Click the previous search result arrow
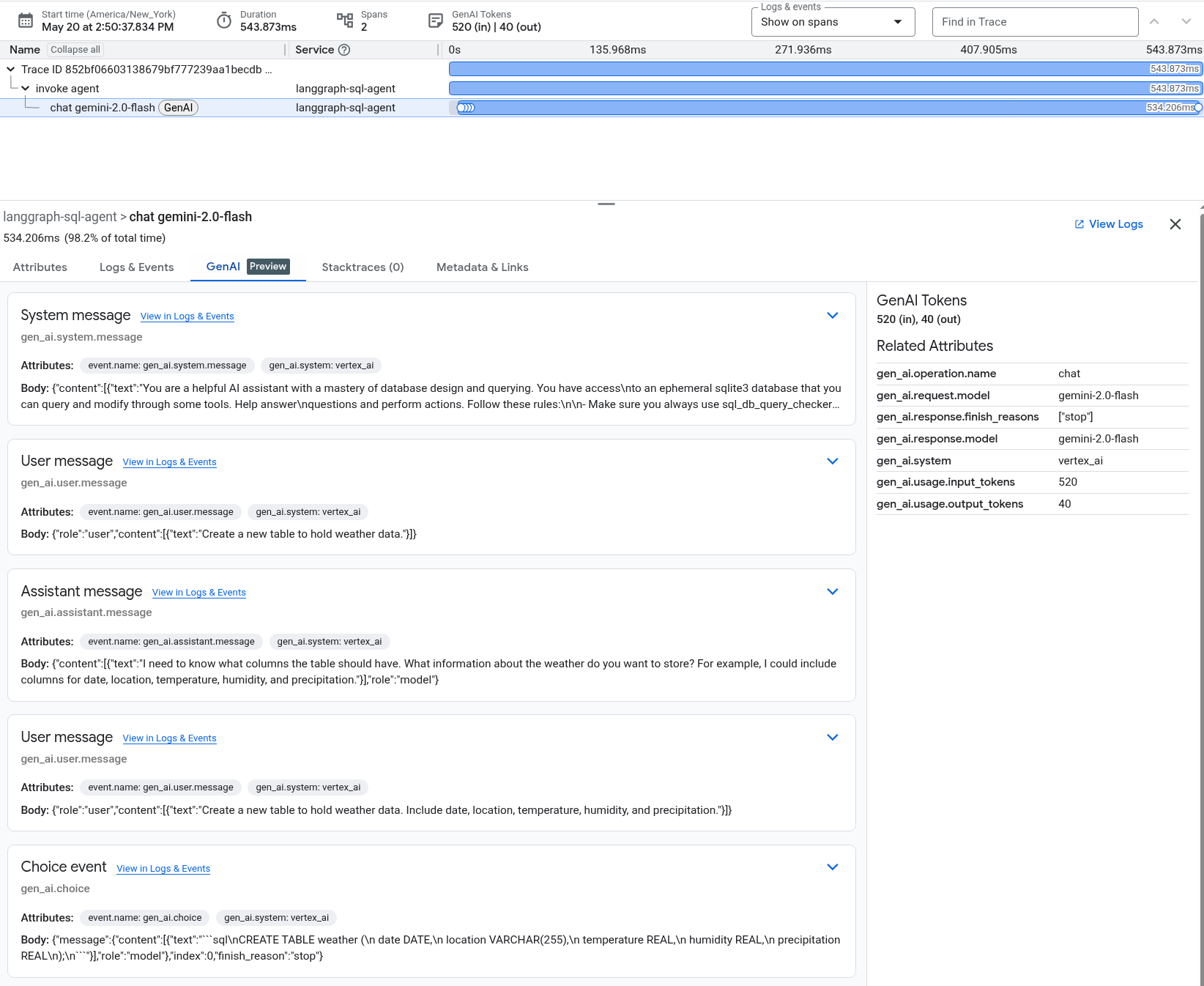Screen dimensions: 1204x986 pos(1154,22)
